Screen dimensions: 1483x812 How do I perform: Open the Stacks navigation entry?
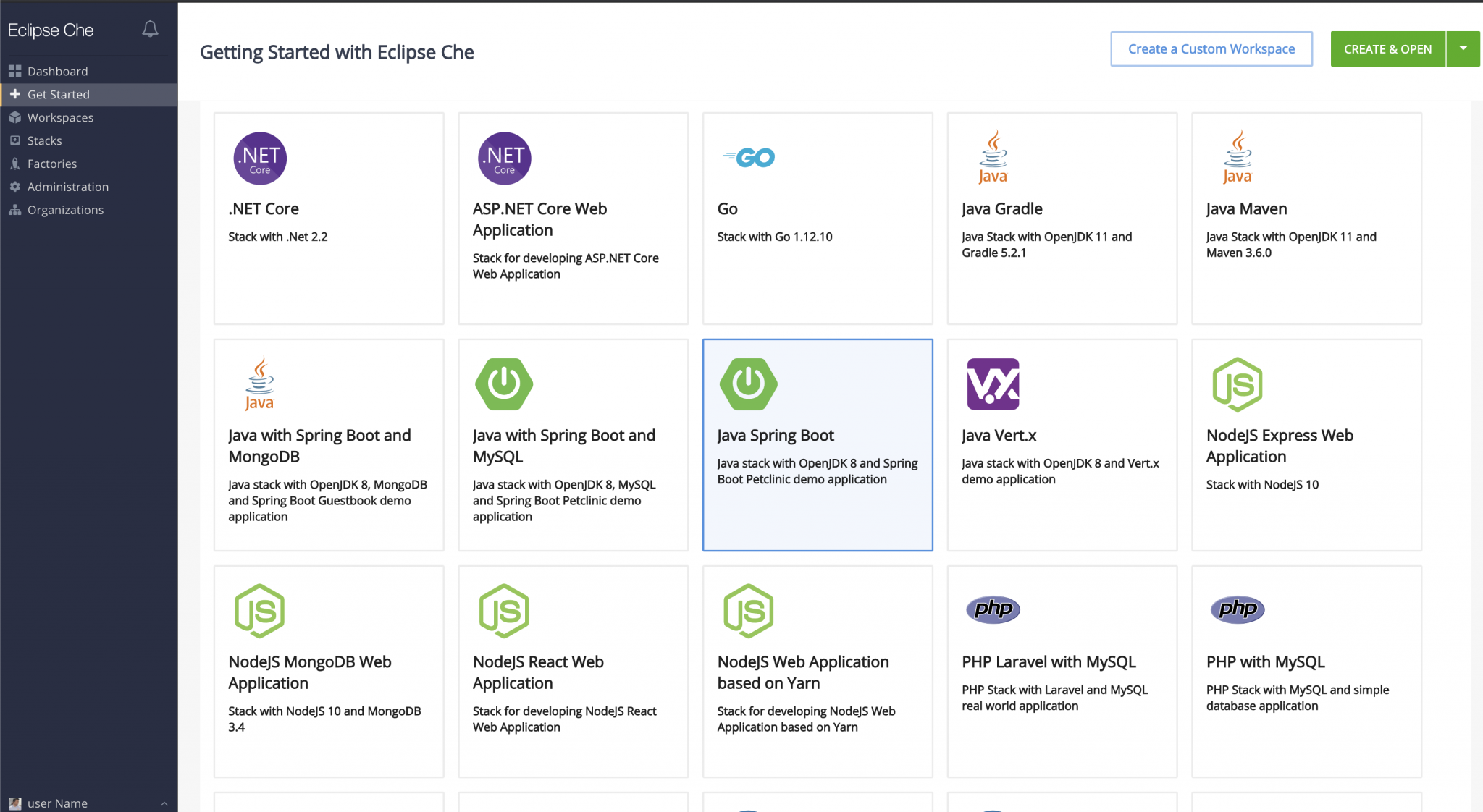tap(43, 140)
